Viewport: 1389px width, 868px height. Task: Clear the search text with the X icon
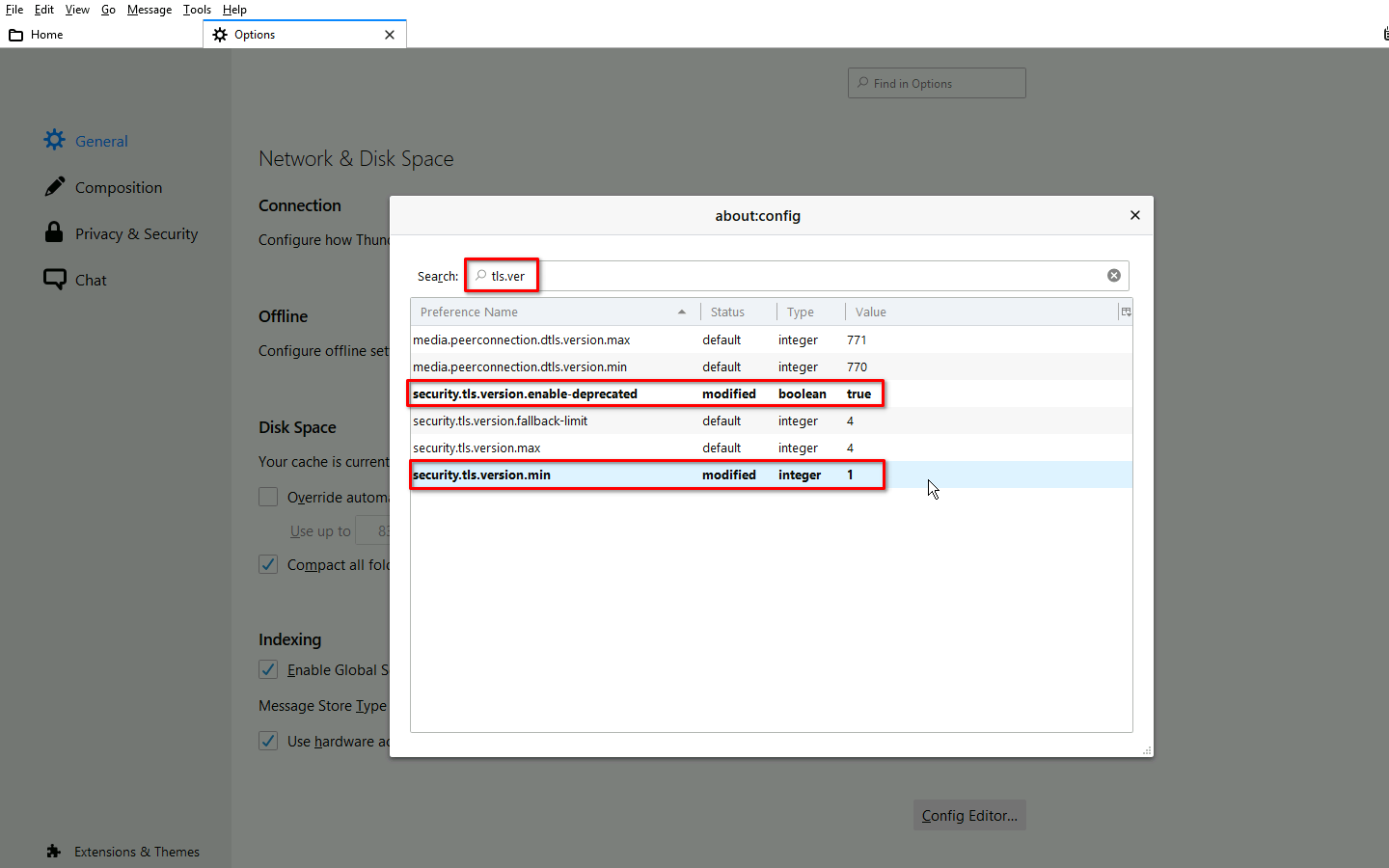pos(1114,276)
